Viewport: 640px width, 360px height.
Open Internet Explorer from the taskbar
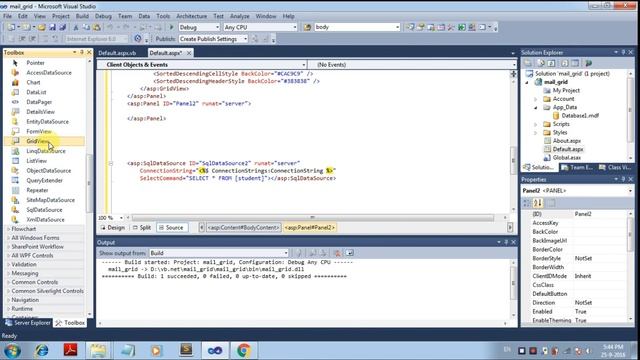tap(41, 351)
